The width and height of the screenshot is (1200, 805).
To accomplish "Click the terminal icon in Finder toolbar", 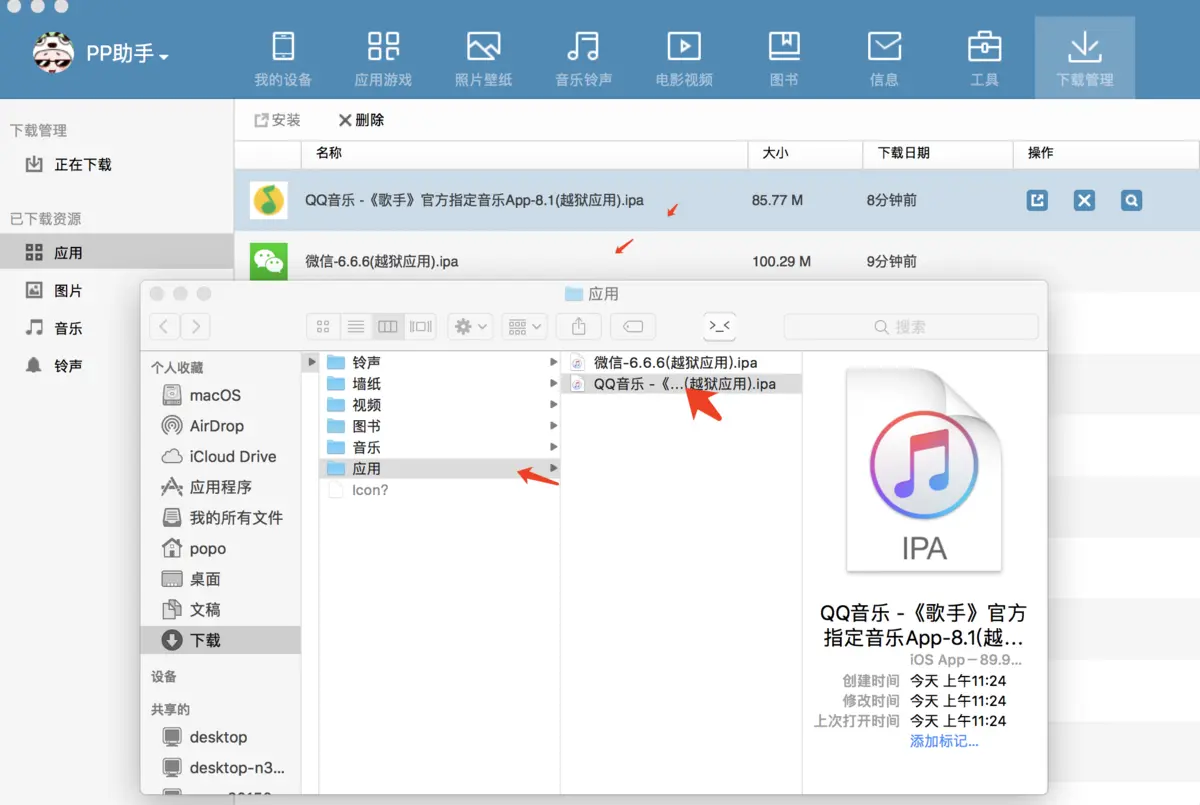I will coord(718,326).
